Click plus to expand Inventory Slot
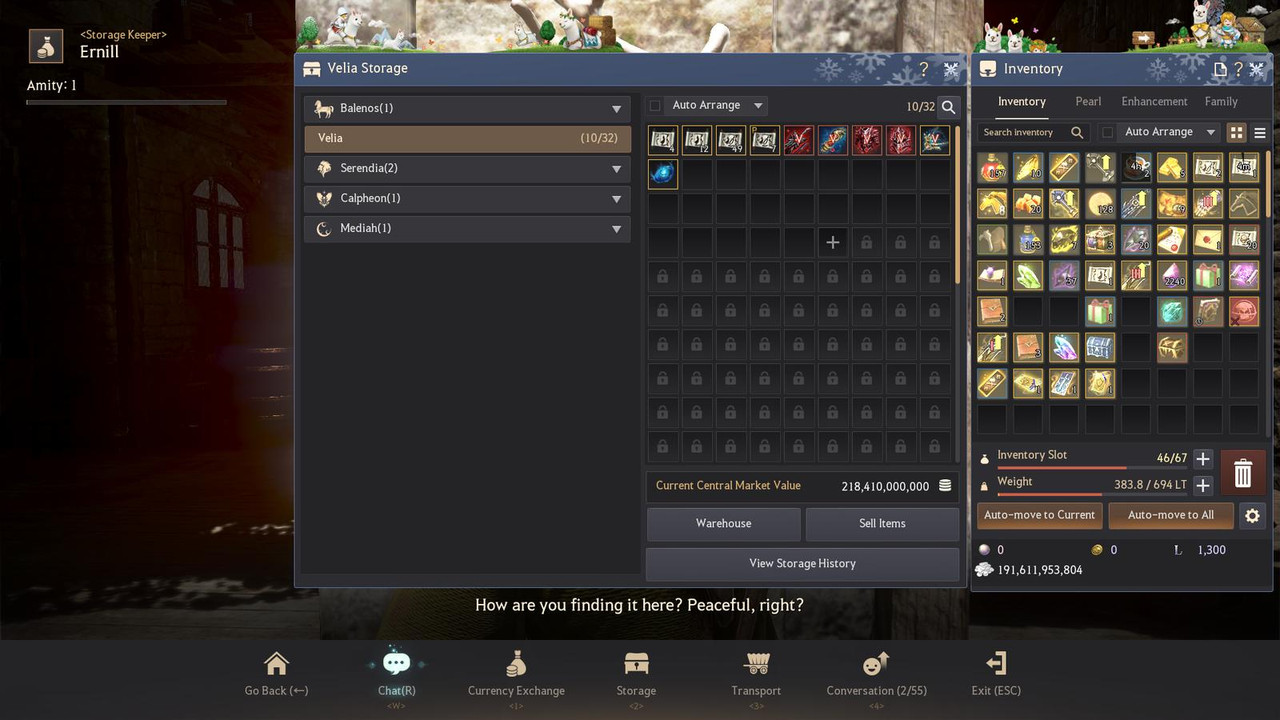This screenshot has height=720, width=1280. (1203, 459)
